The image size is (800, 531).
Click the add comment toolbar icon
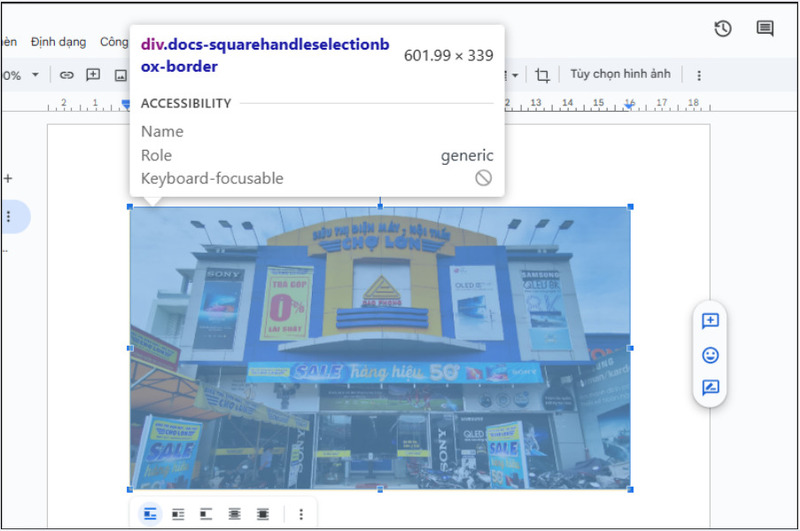(93, 75)
